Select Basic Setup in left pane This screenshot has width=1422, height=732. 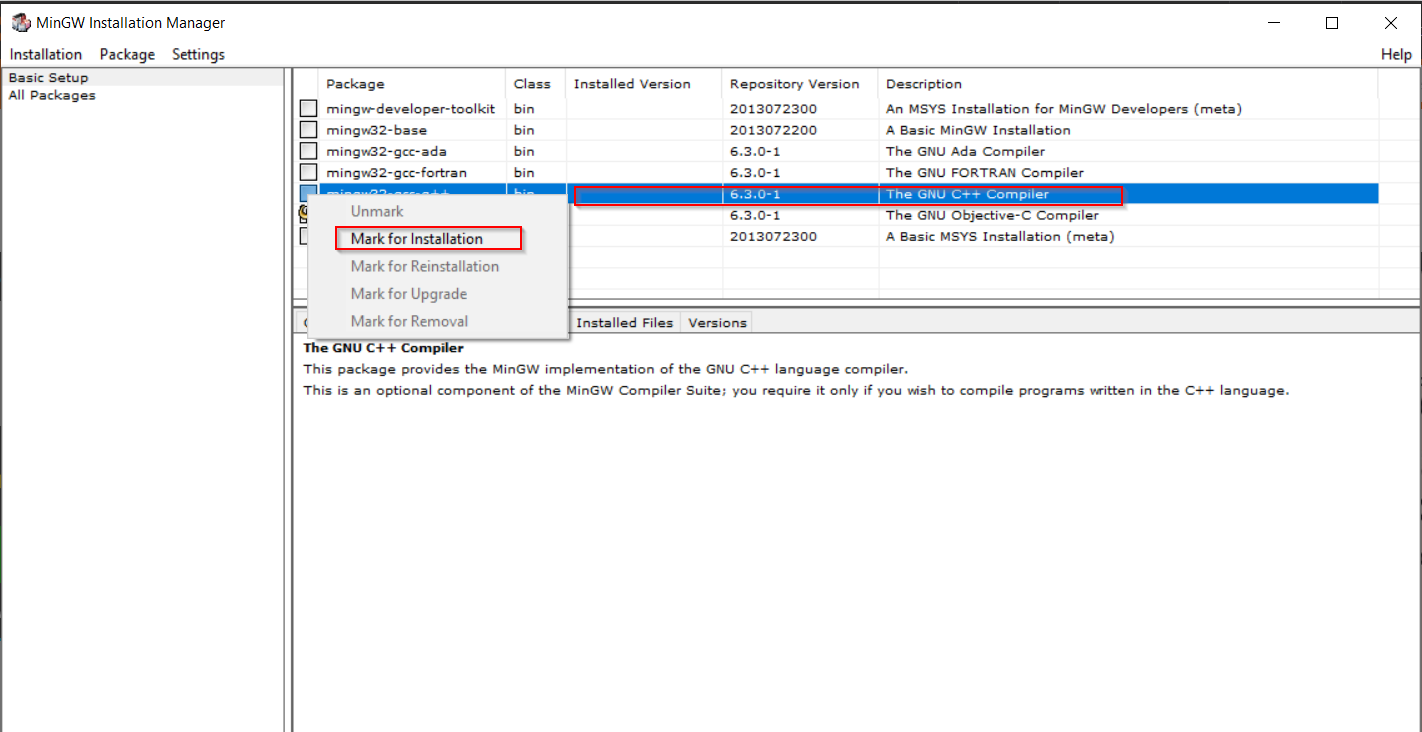48,78
